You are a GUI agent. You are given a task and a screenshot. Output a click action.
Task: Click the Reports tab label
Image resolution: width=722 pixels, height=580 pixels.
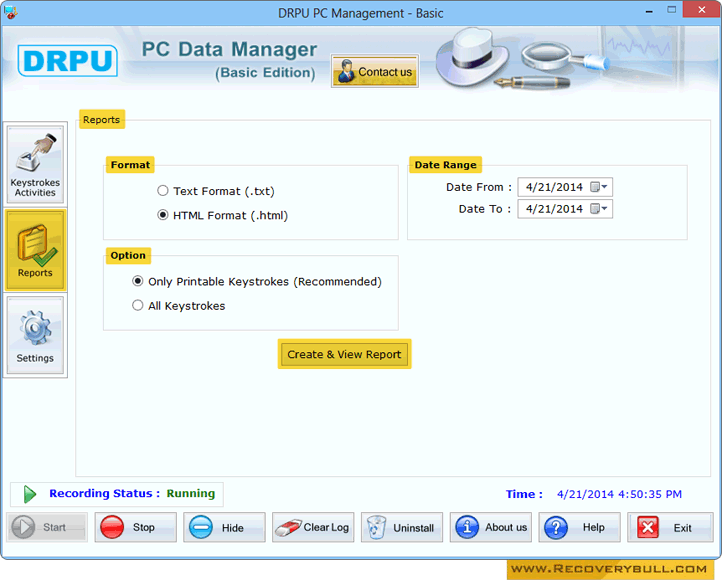pos(102,119)
